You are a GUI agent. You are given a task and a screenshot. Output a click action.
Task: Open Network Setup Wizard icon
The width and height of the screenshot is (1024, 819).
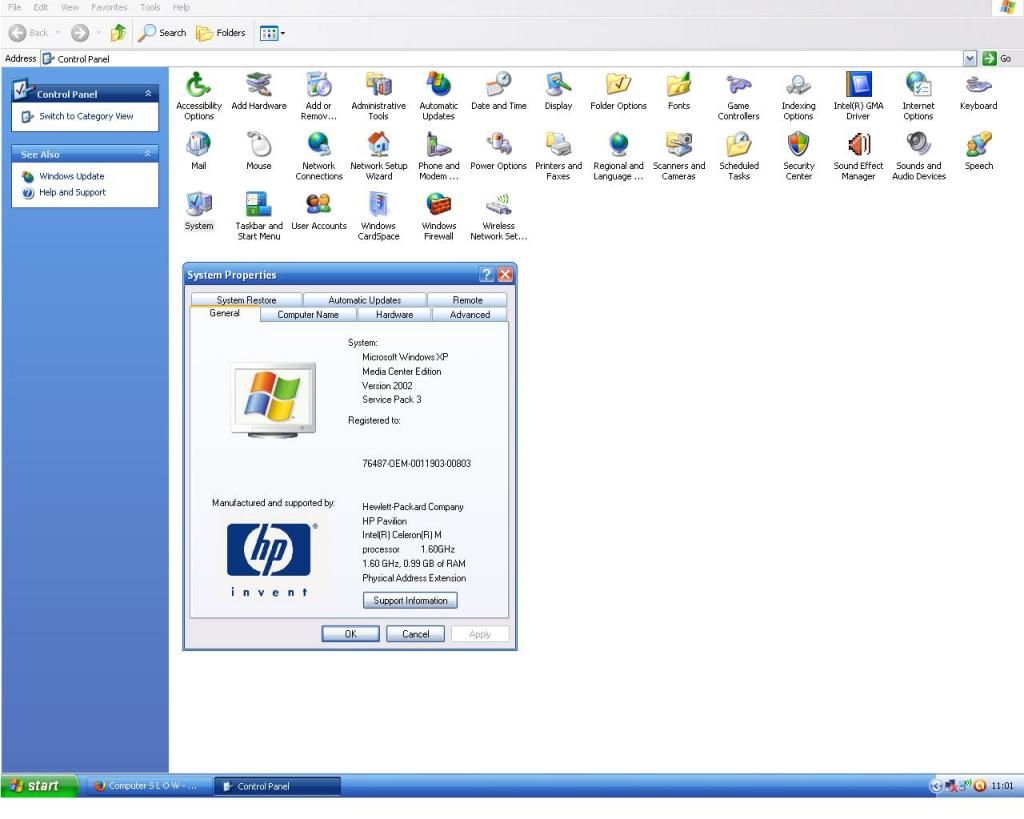coord(378,146)
